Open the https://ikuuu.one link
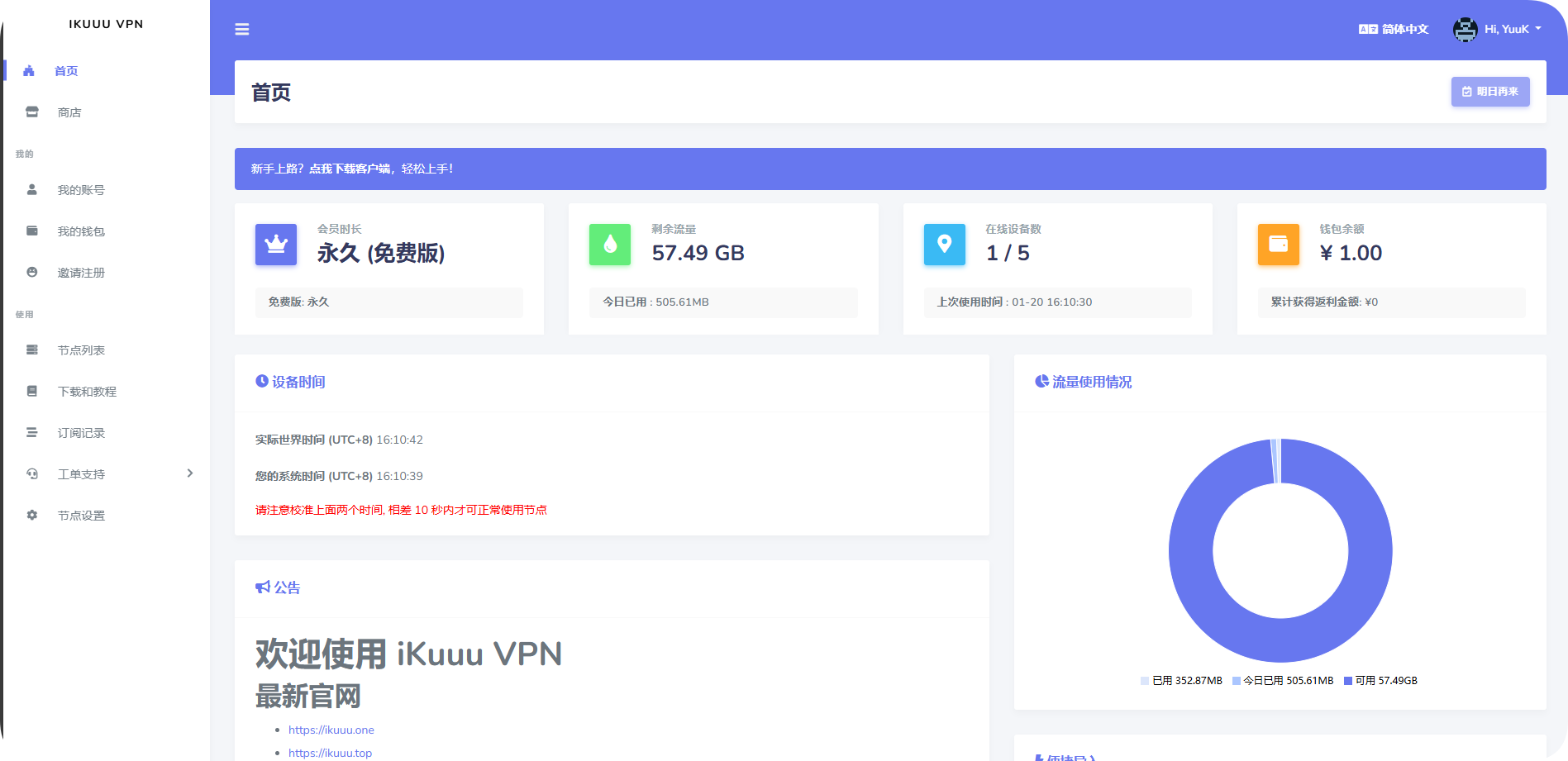This screenshot has height=761, width=1568. [x=331, y=730]
